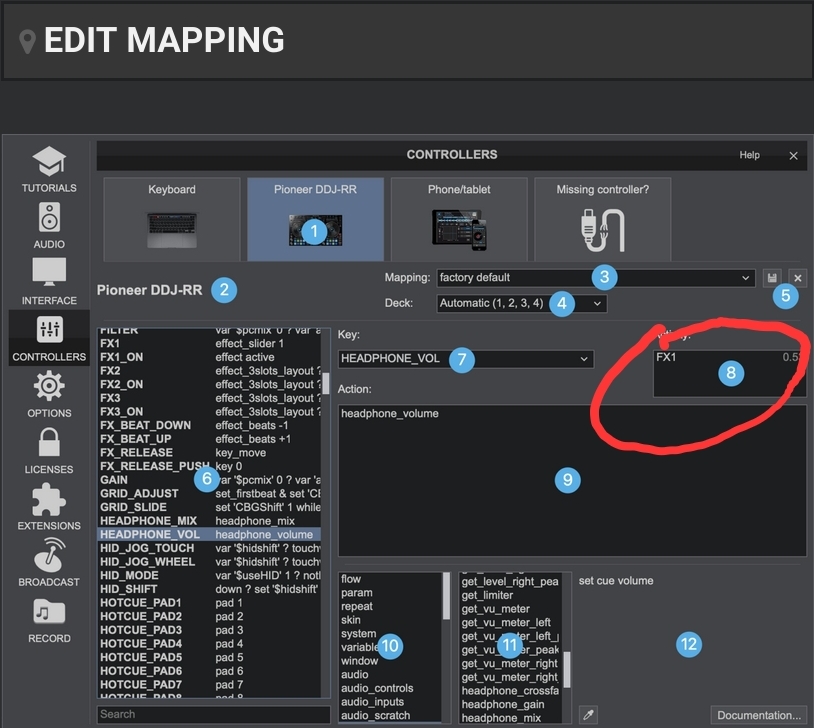The width and height of the screenshot is (814, 728).
Task: Open the Record section
Action: pos(49,620)
